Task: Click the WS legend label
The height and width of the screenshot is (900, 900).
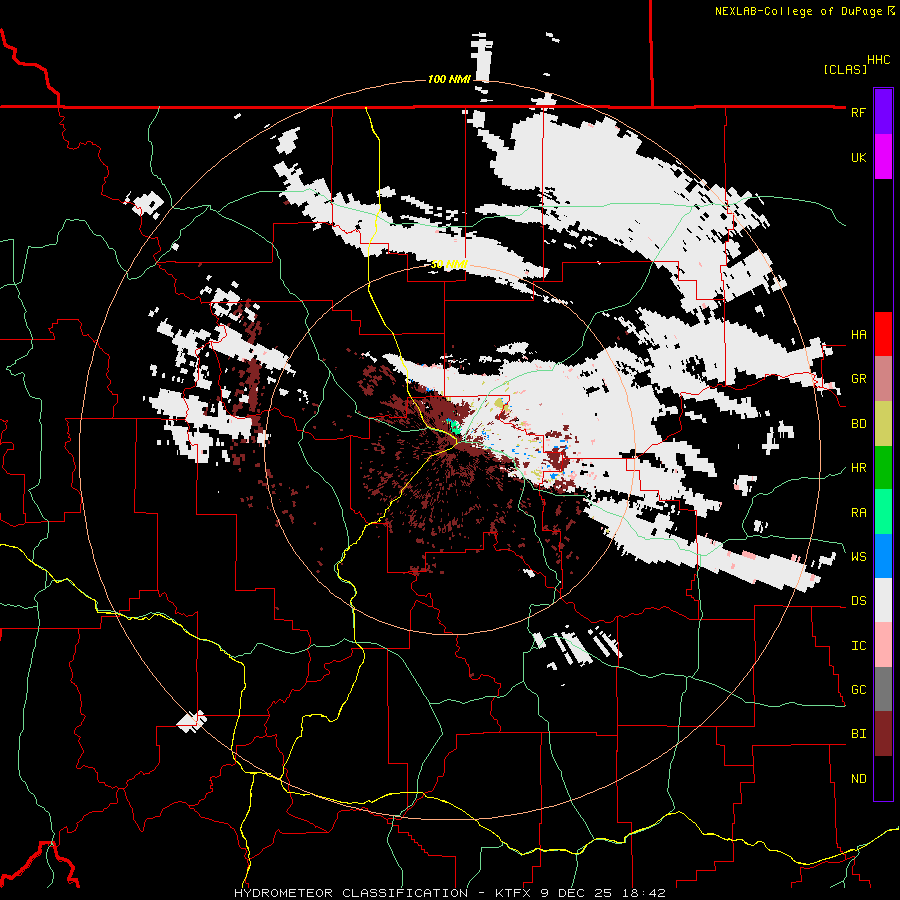Action: (x=858, y=557)
